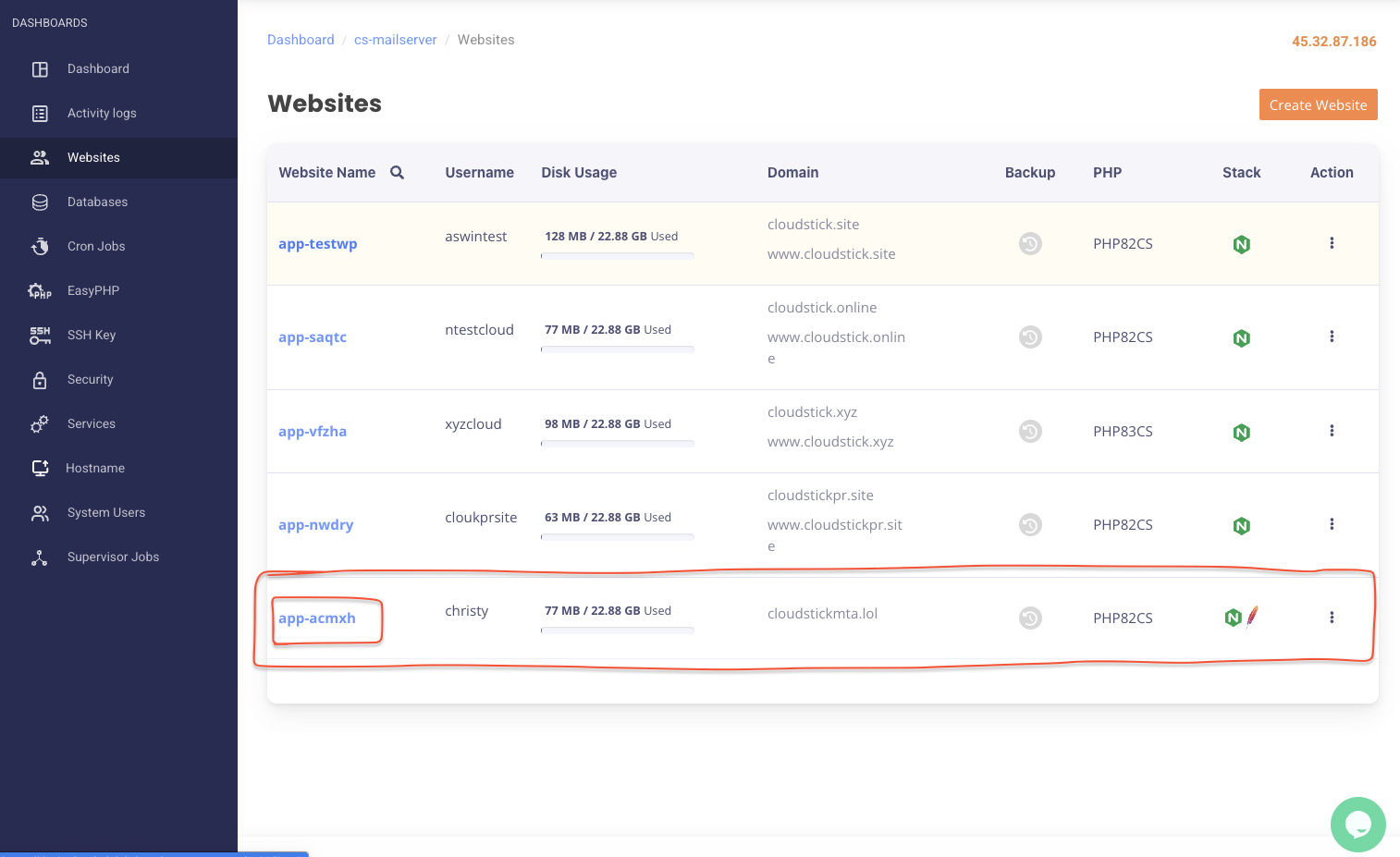This screenshot has height=857, width=1400.
Task: Click Nginx stack icon for app-saqtc
Action: tap(1241, 338)
